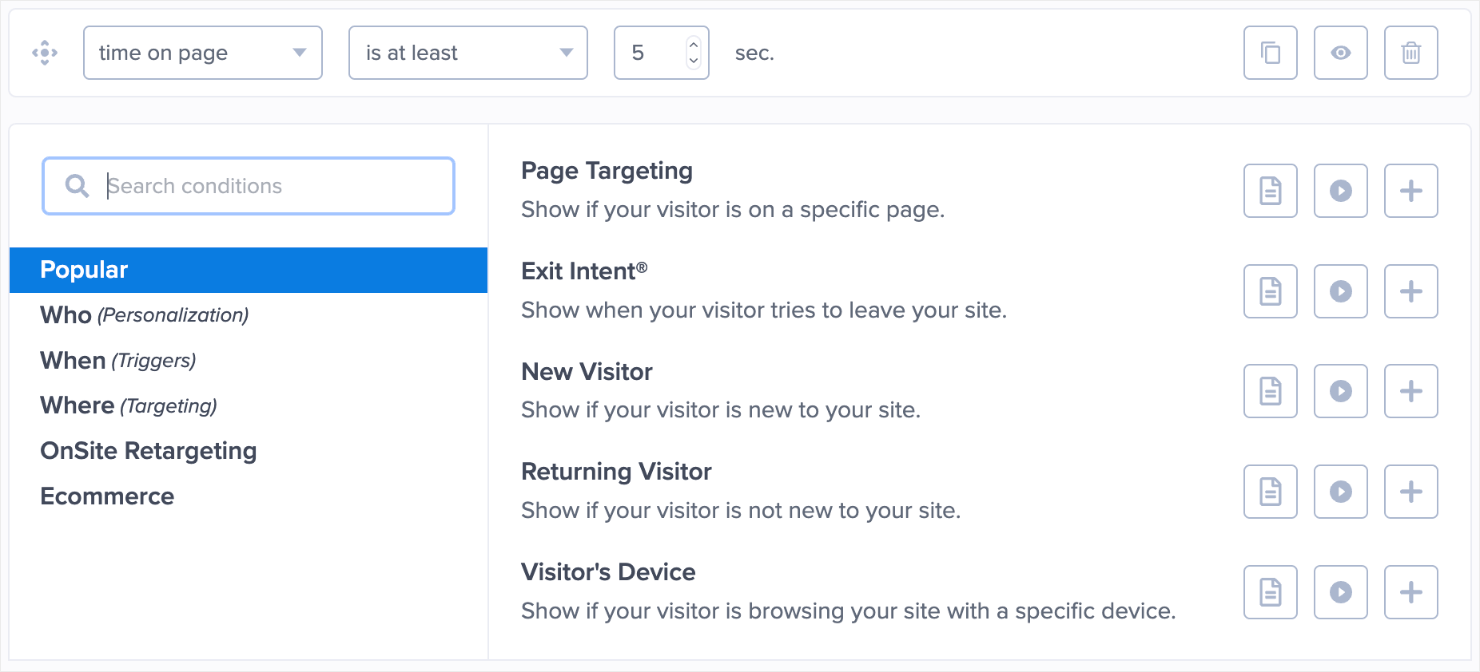The image size is (1480, 672).
Task: Toggle visibility eye for time on page rule
Action: [1340, 53]
